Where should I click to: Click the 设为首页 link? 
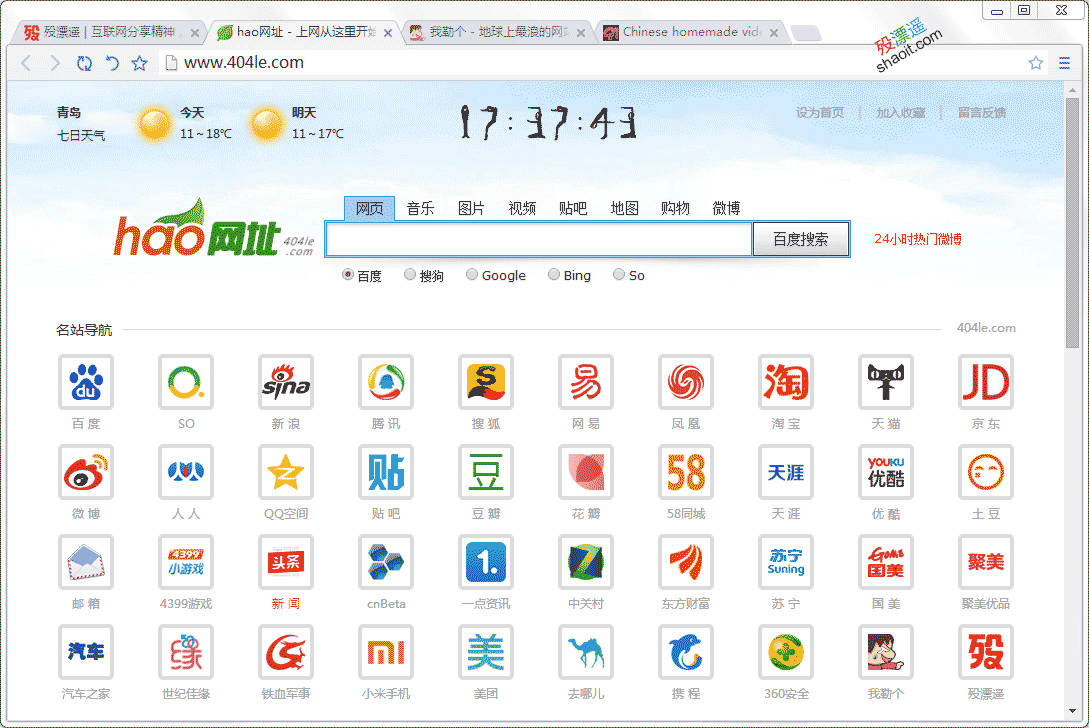click(820, 113)
